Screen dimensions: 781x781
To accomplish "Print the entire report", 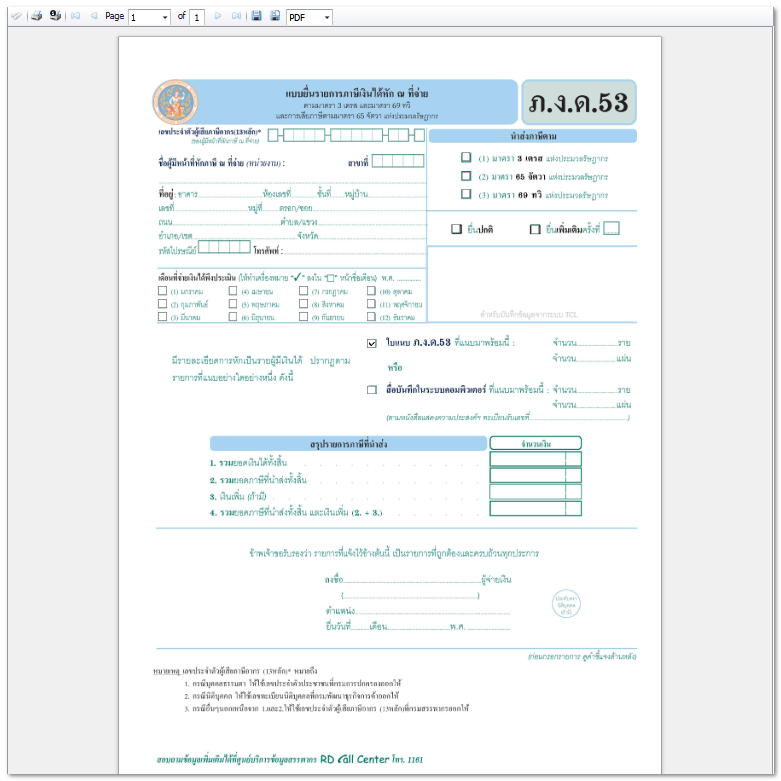I will click(x=36, y=17).
